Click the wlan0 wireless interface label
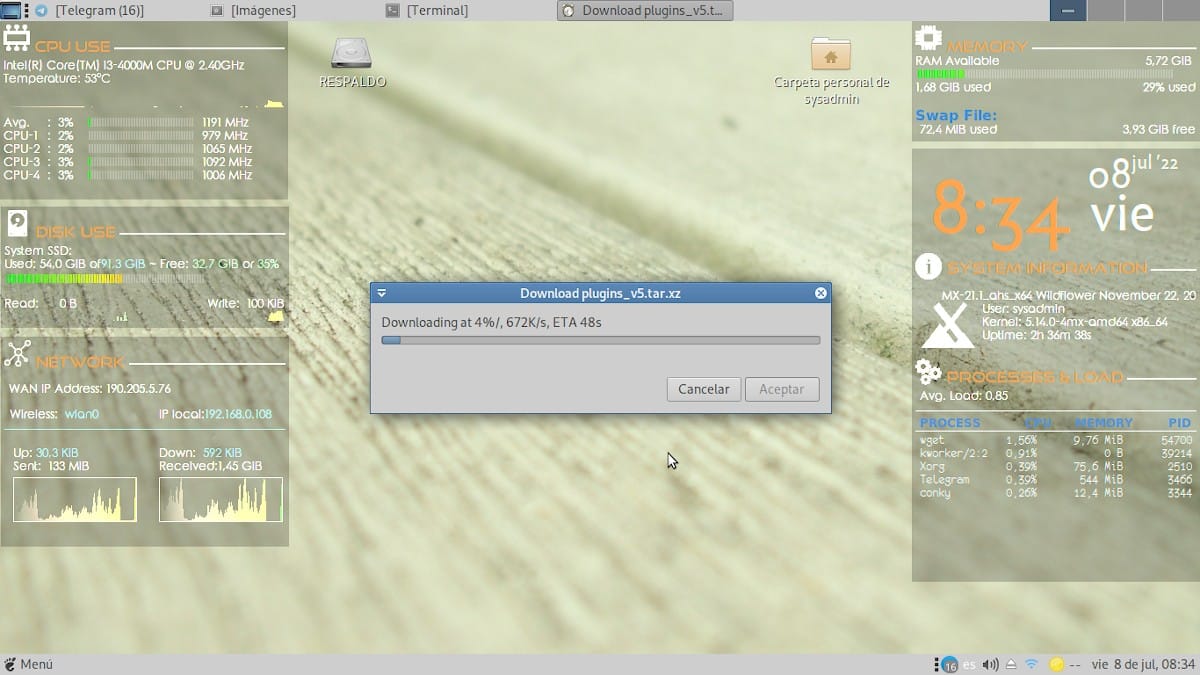Image resolution: width=1200 pixels, height=675 pixels. (84, 414)
